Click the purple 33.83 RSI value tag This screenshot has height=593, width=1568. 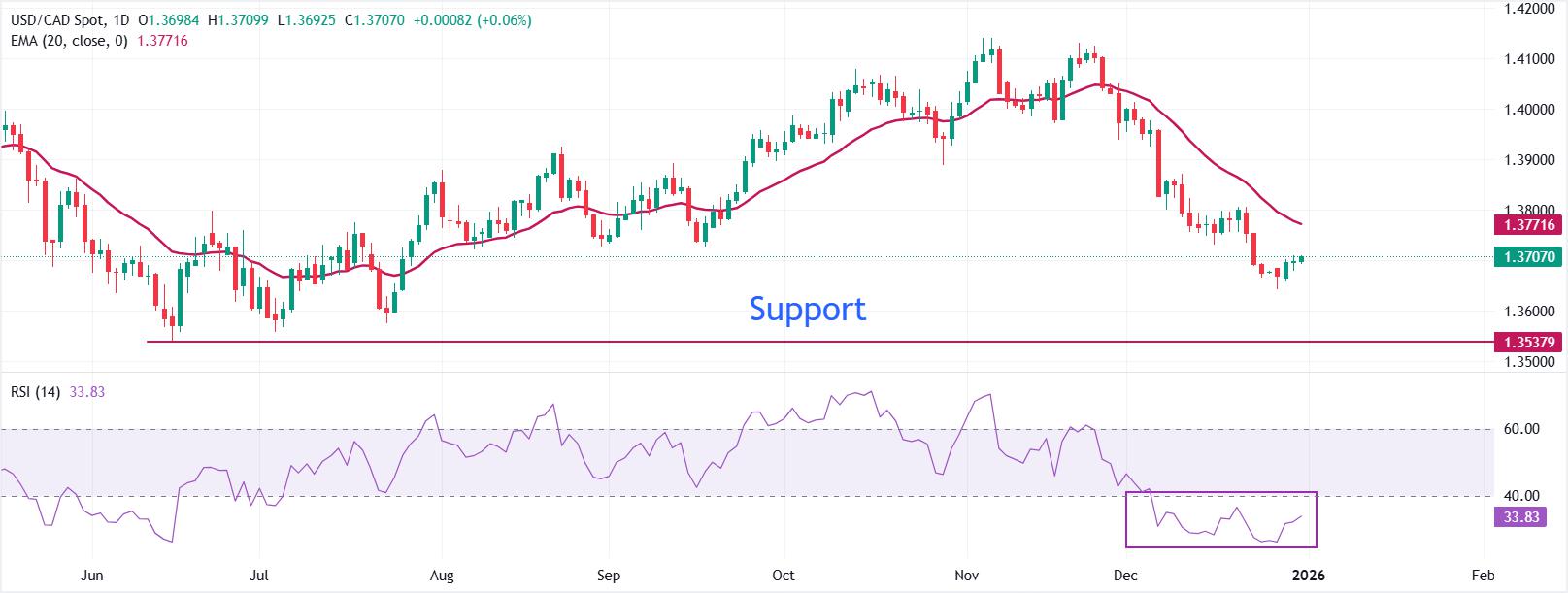1521,517
